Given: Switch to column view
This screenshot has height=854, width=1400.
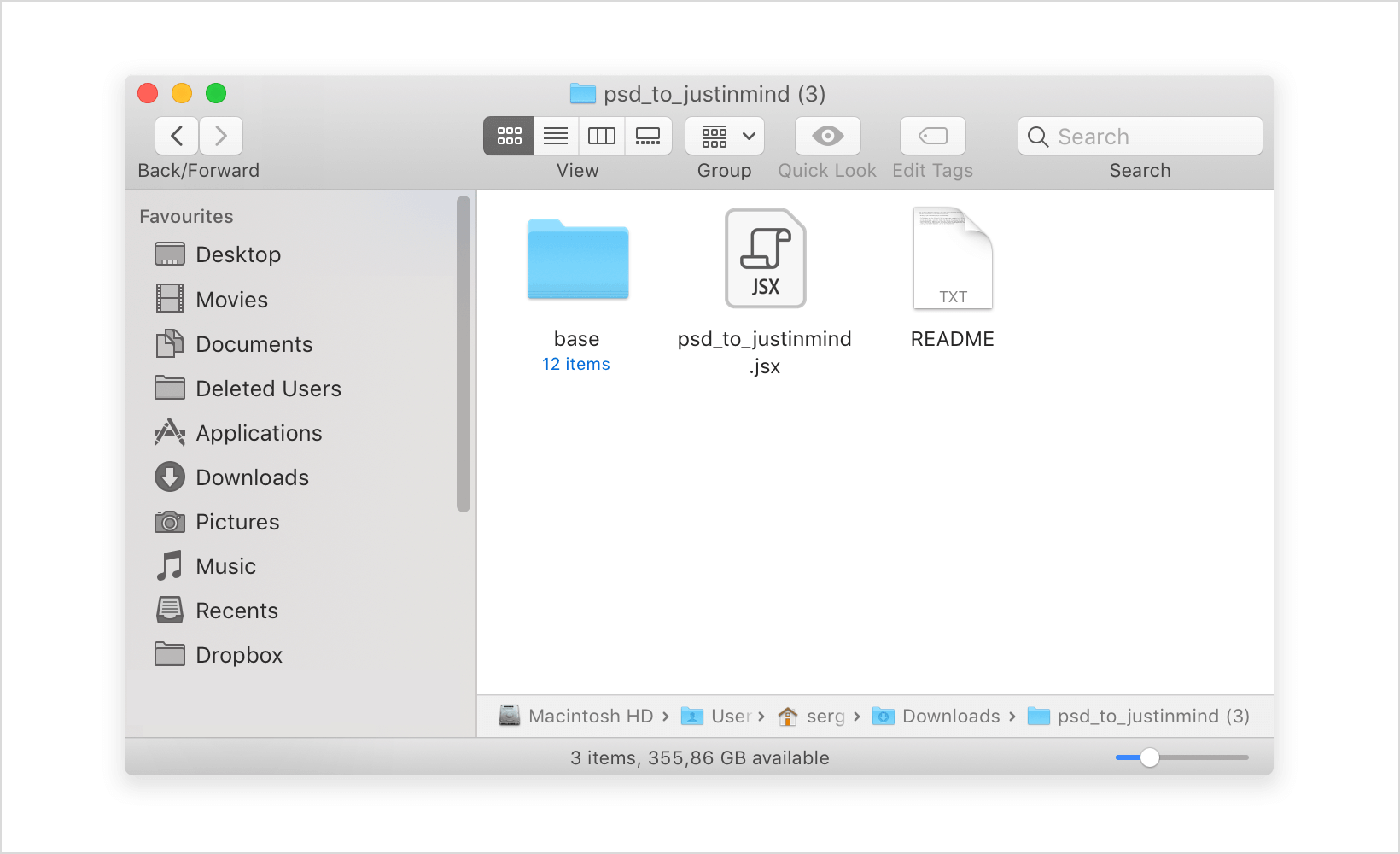Looking at the screenshot, I should (x=602, y=136).
